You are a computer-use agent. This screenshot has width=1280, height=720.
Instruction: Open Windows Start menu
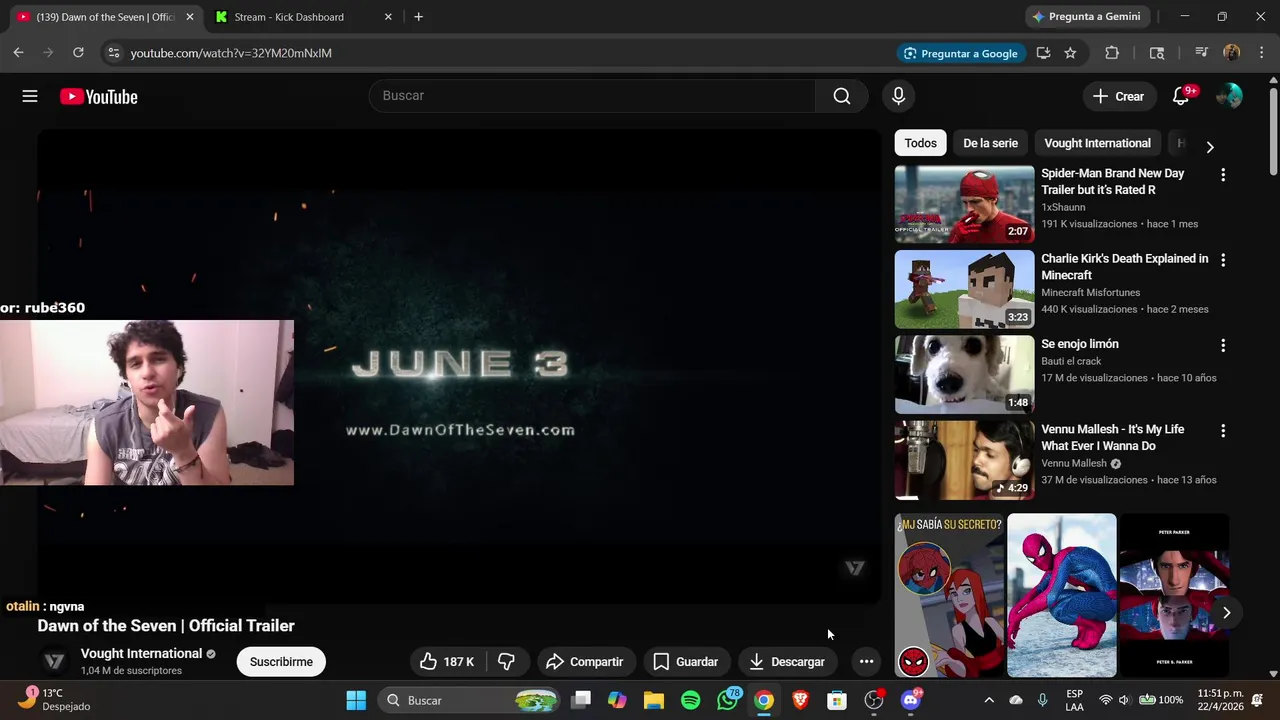356,701
